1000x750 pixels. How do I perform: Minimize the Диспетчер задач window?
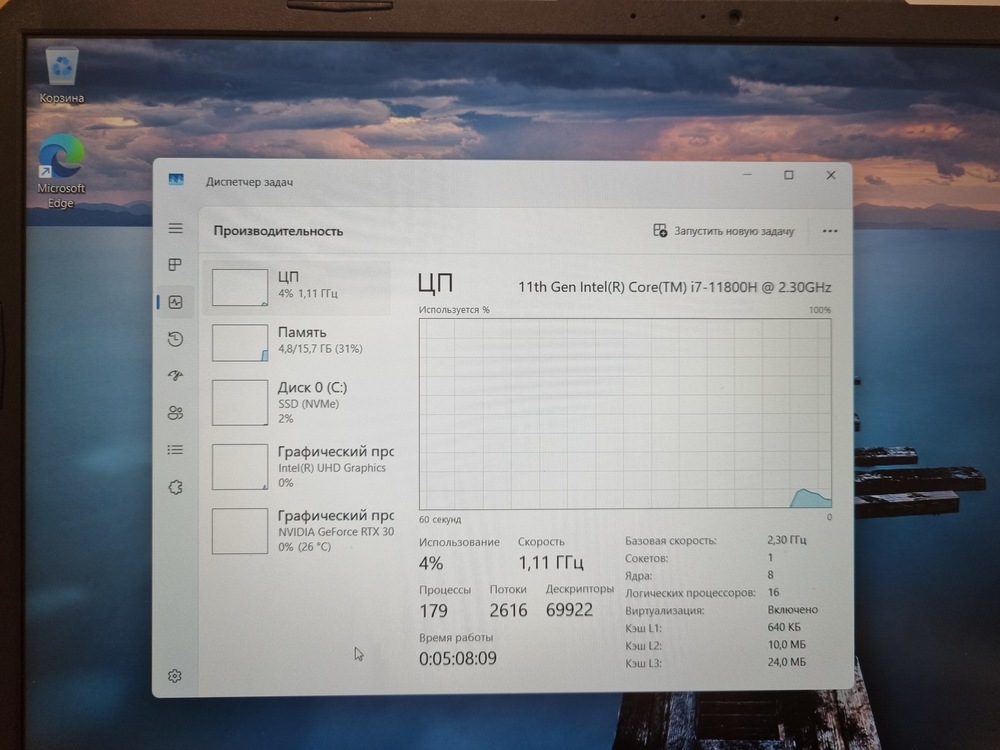coord(747,174)
